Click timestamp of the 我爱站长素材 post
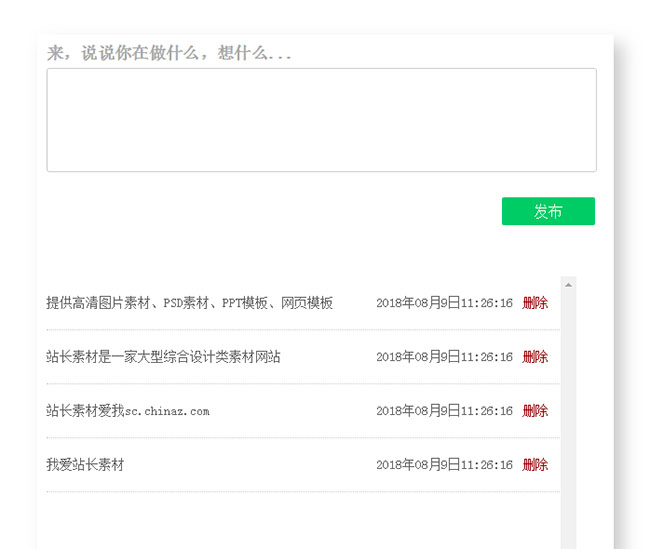The width and height of the screenshot is (650, 549). [x=444, y=465]
